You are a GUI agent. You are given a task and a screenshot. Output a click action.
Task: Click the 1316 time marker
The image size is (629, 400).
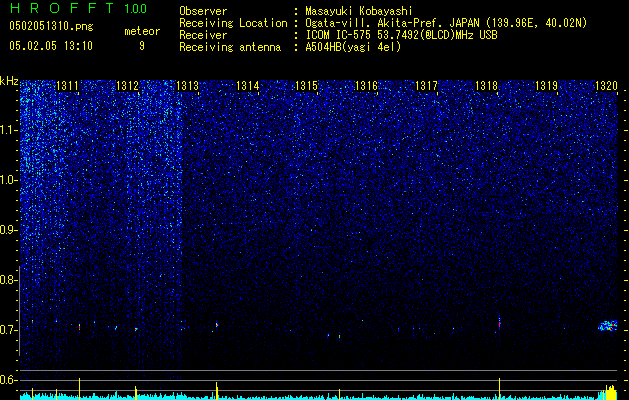coord(367,86)
